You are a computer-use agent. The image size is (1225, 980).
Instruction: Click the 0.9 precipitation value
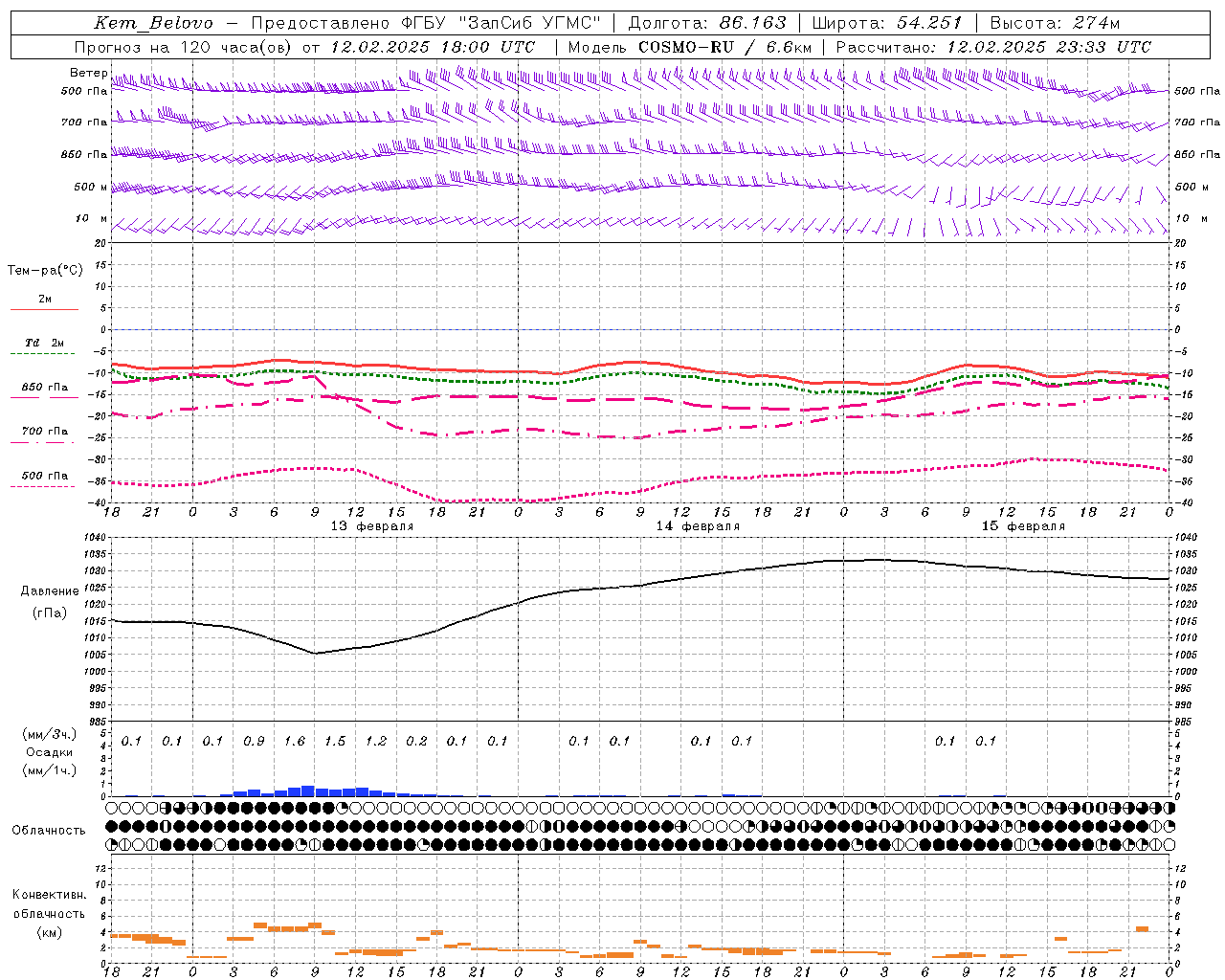(x=254, y=741)
